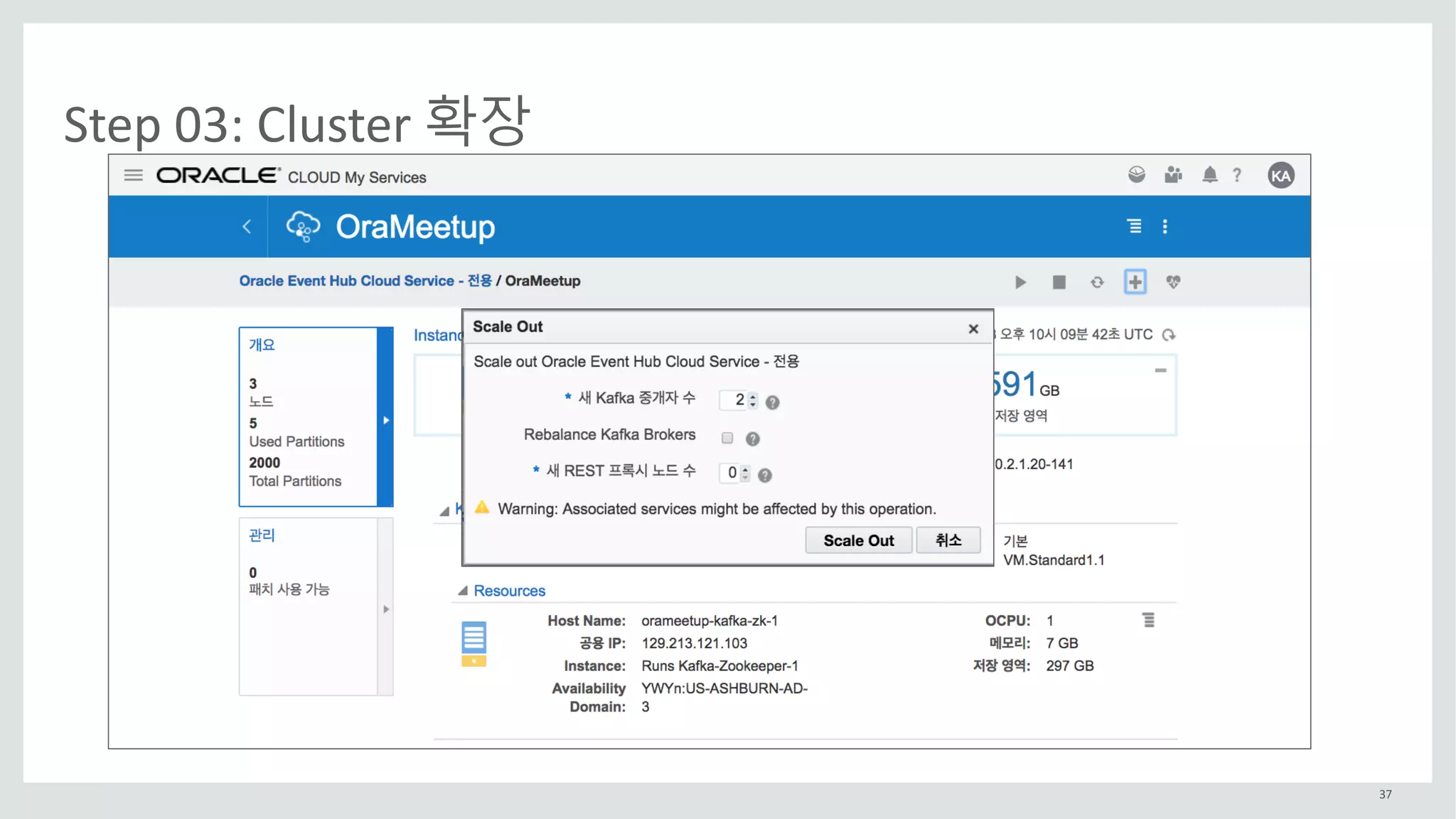Open the hamburger navigation menu
The height and width of the screenshot is (819, 1456).
[133, 175]
